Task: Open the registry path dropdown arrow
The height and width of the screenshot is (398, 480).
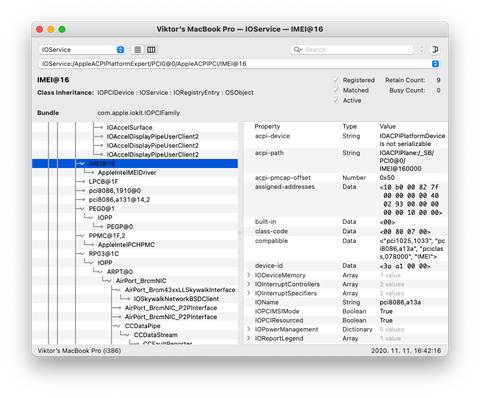Action: 435,64
